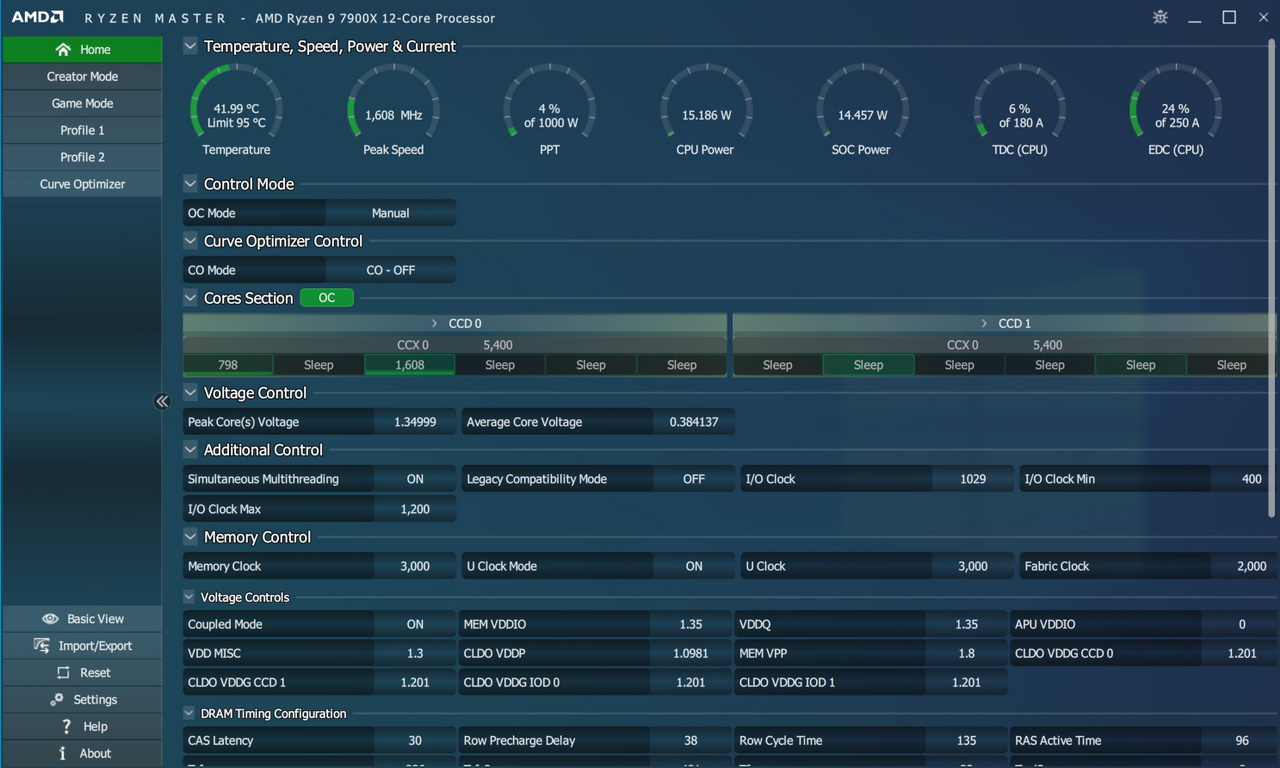Viewport: 1280px width, 768px height.
Task: Click the Settings gear icon
Action: (57, 700)
